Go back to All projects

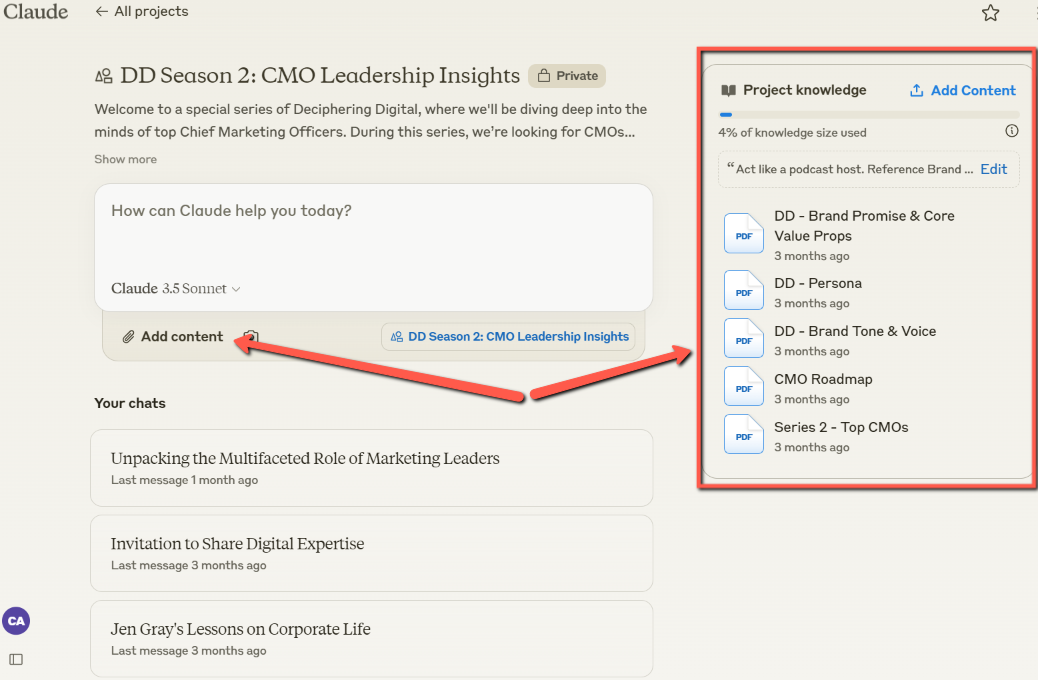coord(141,12)
